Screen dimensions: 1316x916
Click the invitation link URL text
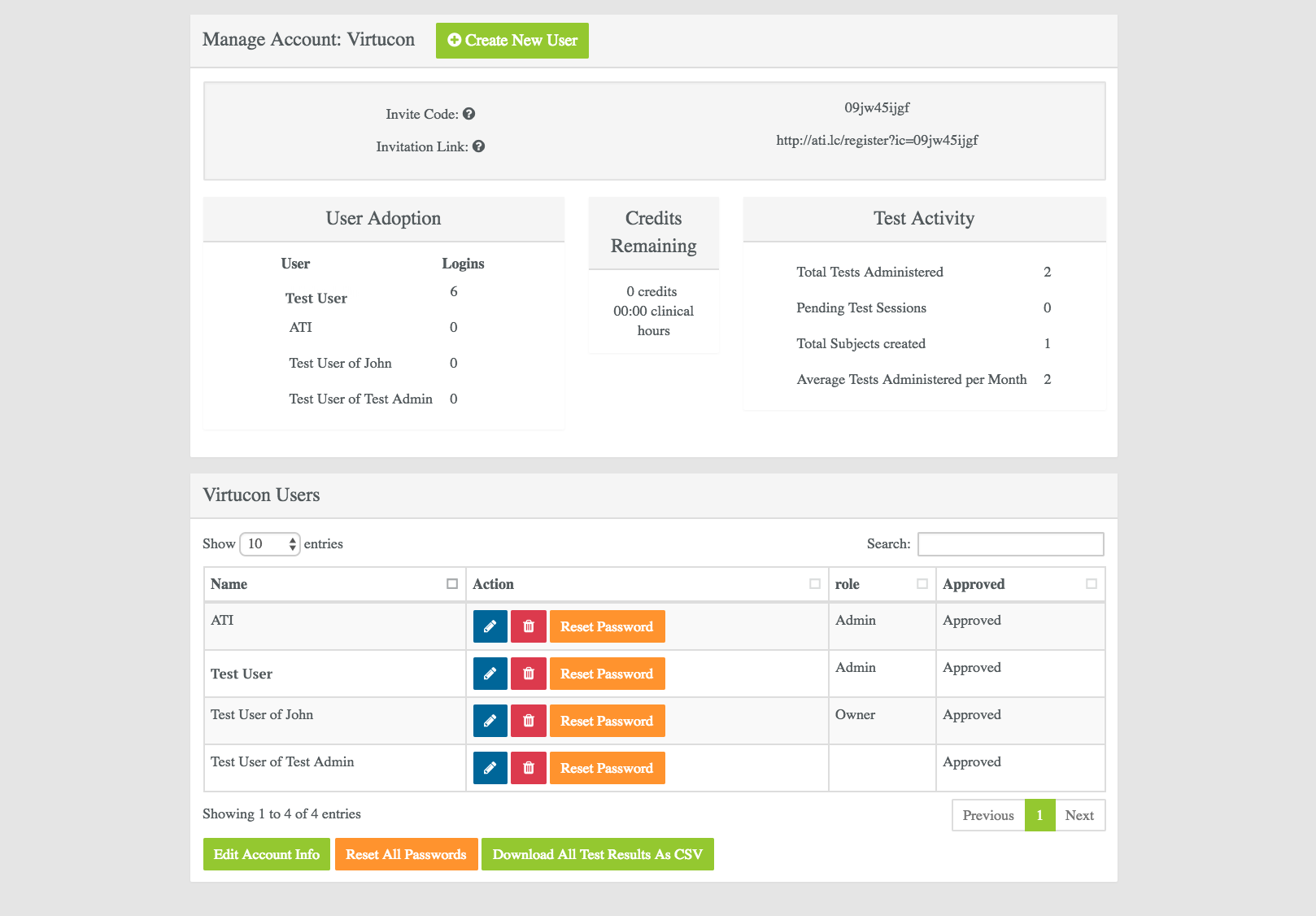[x=877, y=140]
